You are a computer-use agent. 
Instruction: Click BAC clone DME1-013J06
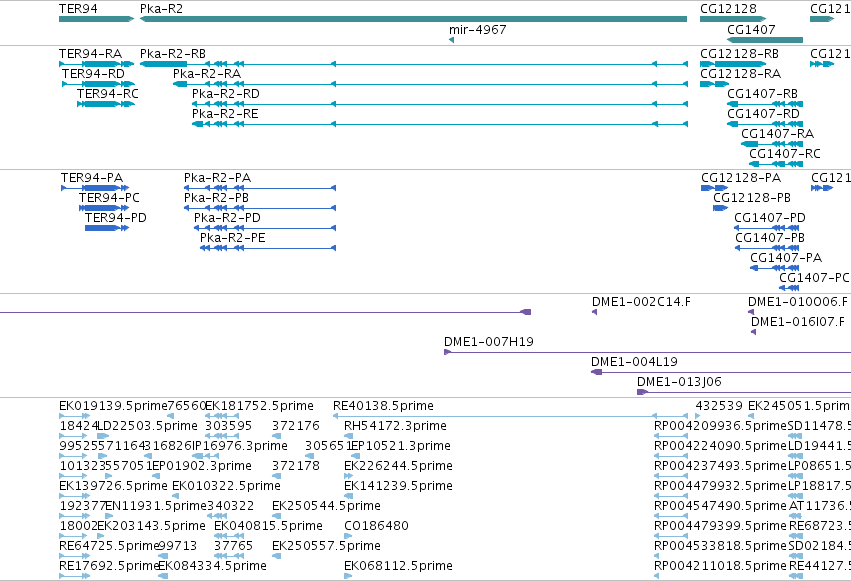[744, 393]
